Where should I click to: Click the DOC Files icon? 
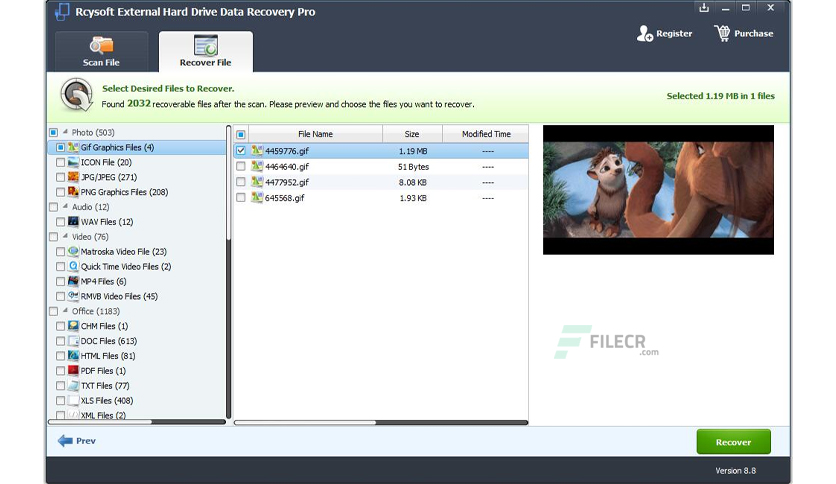click(x=73, y=341)
